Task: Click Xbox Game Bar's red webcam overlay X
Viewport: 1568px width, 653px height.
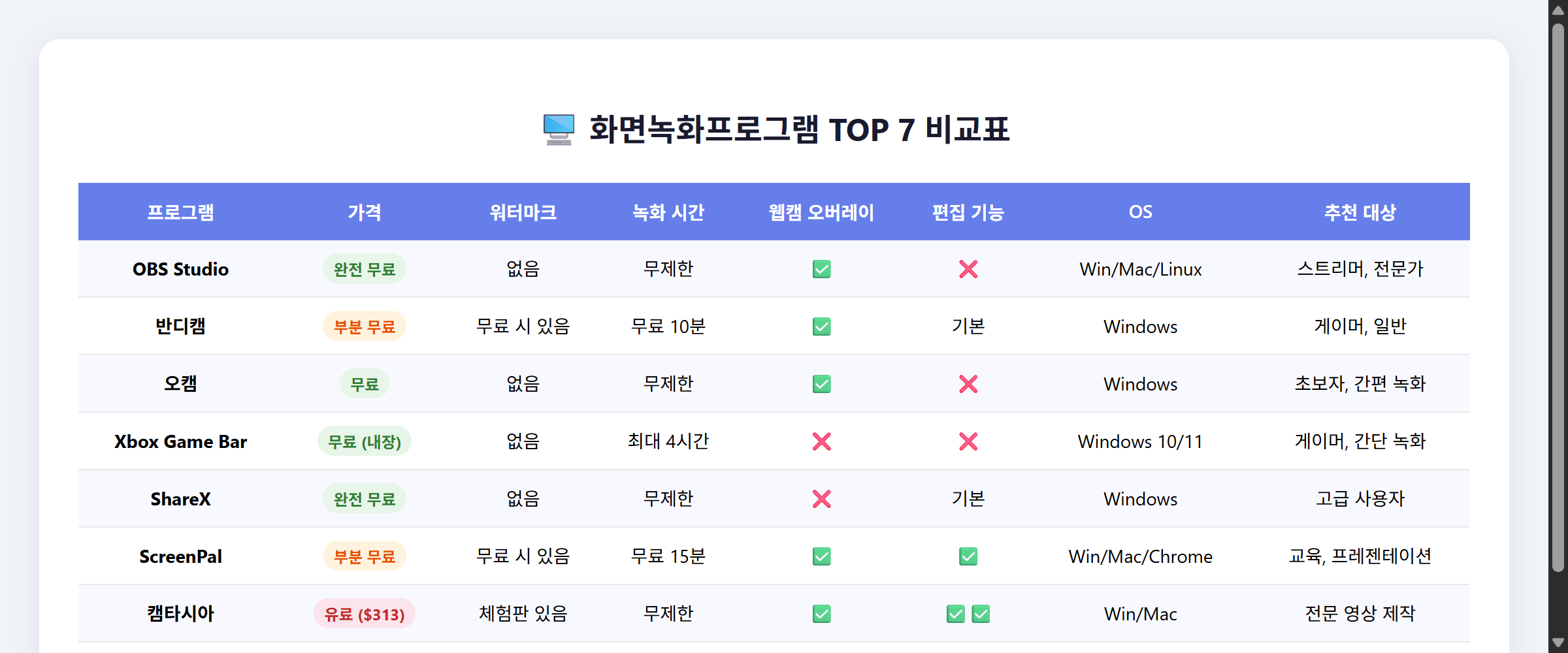Action: coord(821,441)
